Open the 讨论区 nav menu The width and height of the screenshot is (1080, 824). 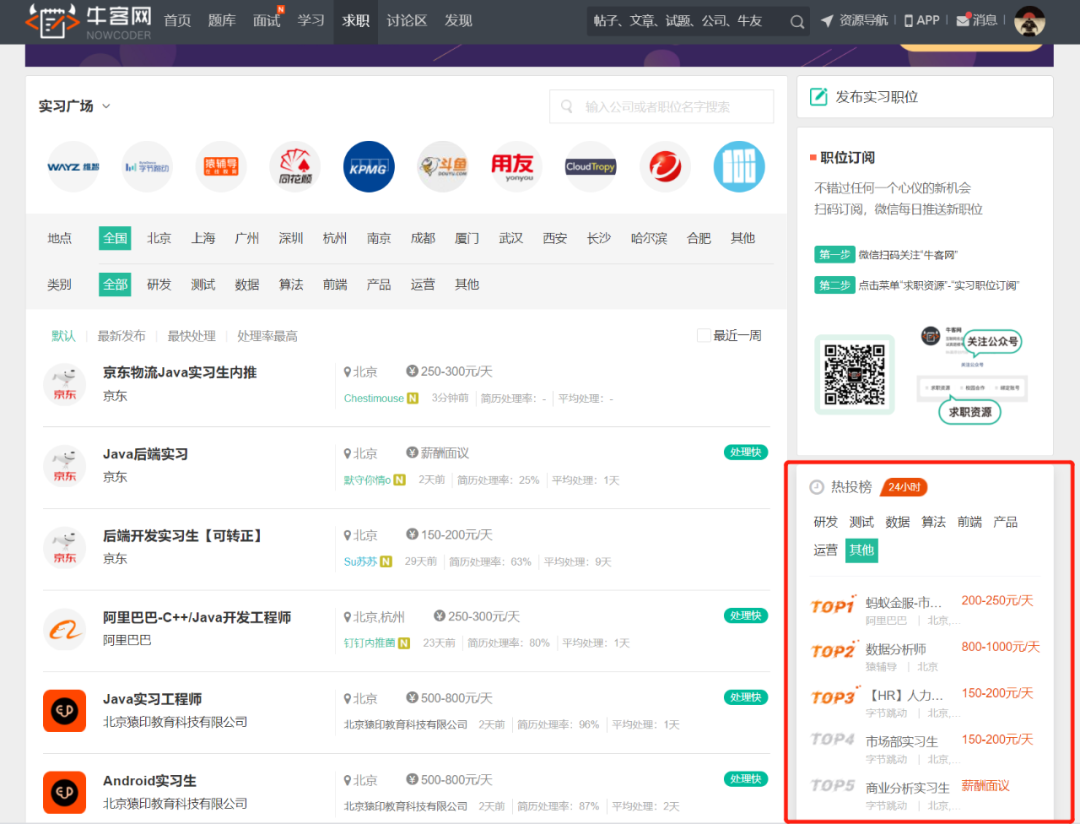(406, 21)
